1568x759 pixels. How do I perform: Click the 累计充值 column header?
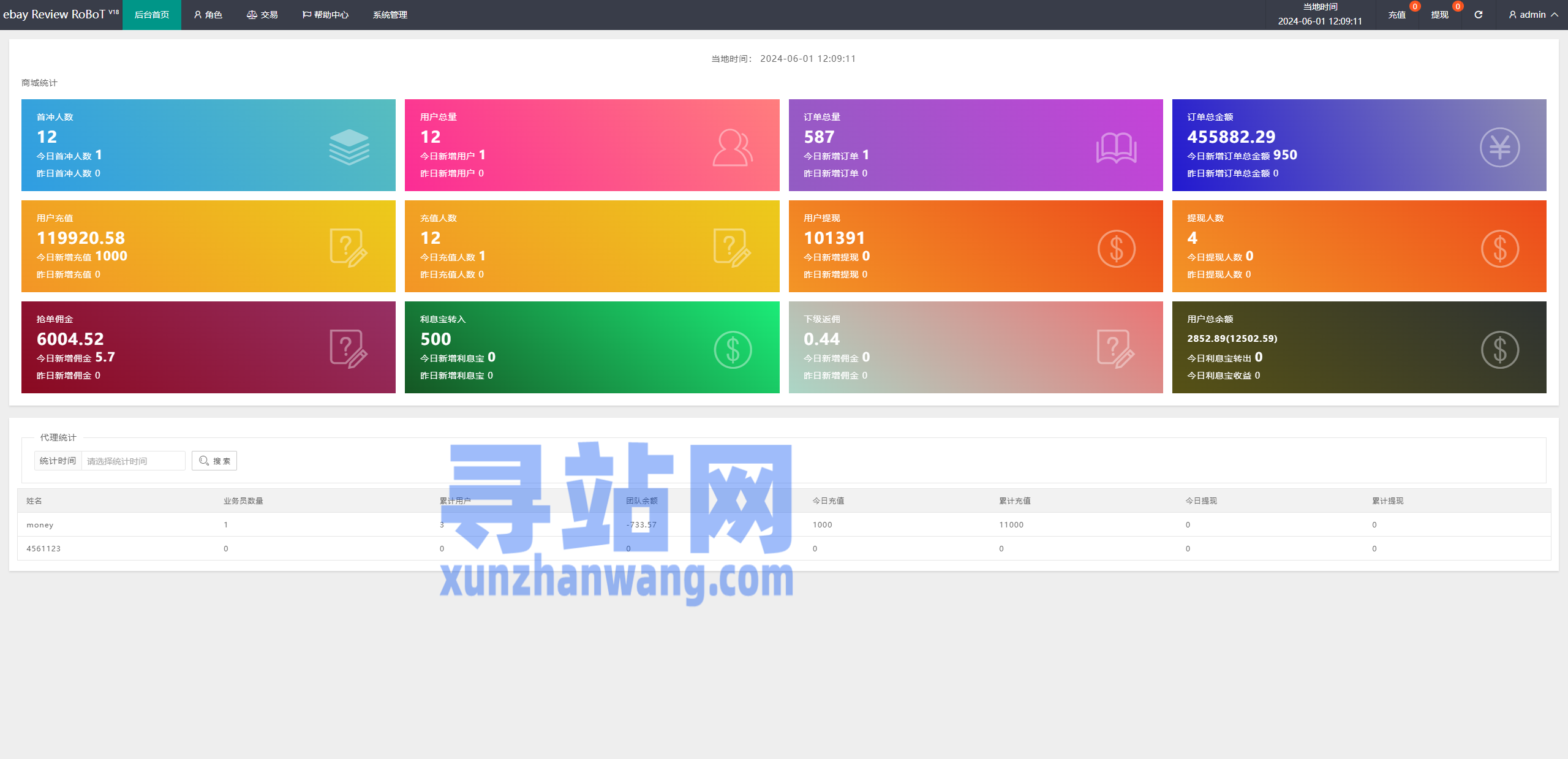pos(1015,500)
